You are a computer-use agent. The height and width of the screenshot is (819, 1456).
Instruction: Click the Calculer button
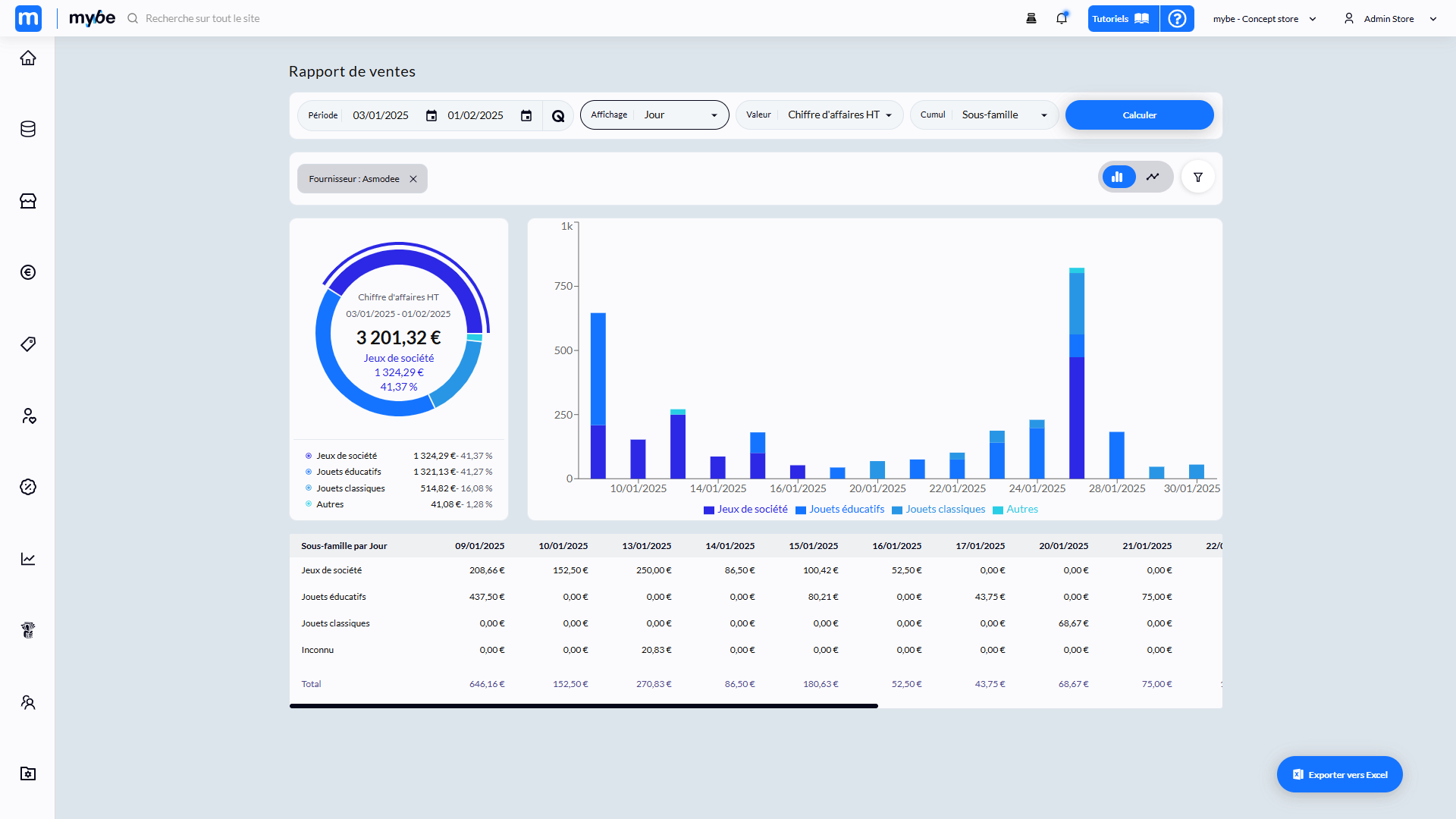coord(1139,115)
